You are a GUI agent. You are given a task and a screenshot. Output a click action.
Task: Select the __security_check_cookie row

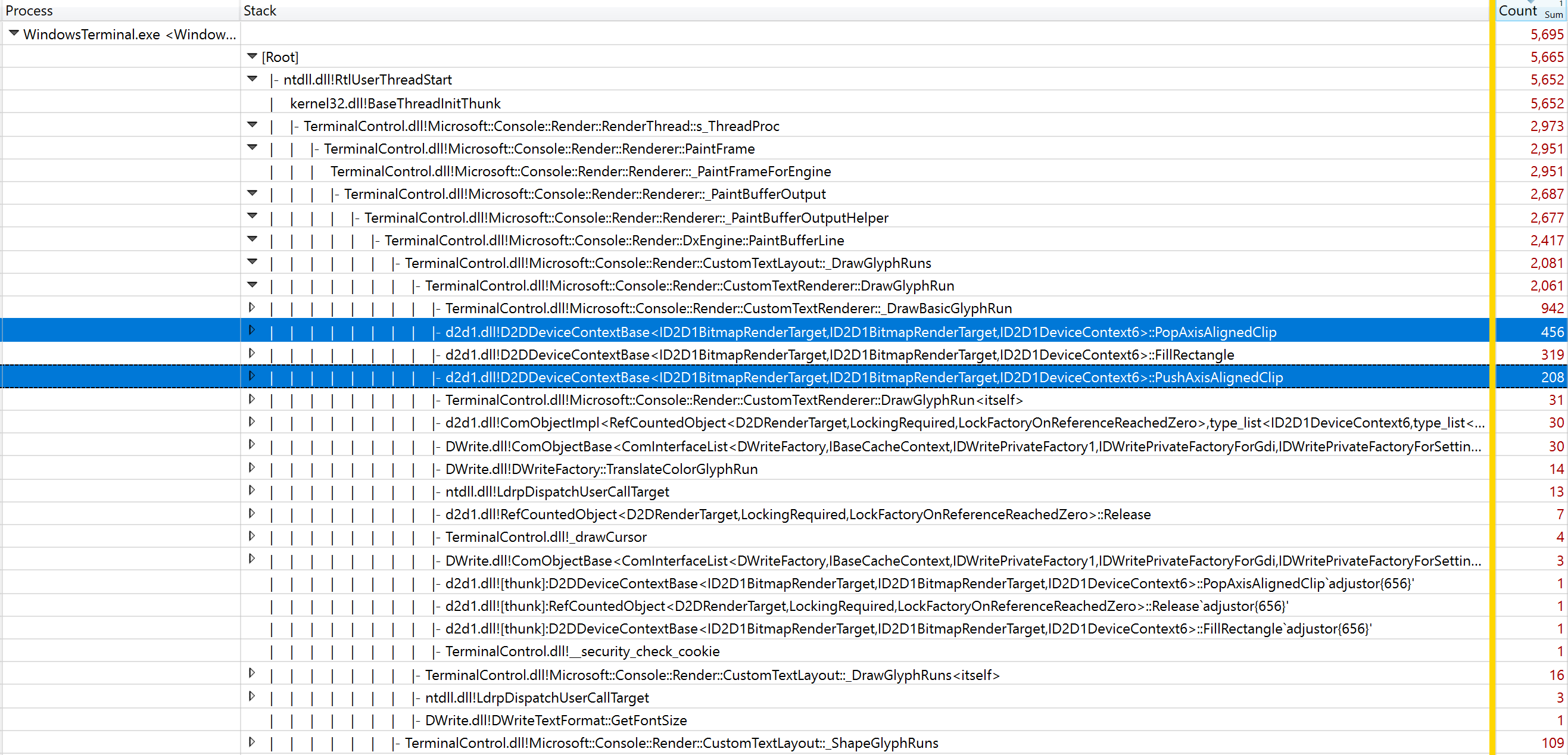[582, 651]
